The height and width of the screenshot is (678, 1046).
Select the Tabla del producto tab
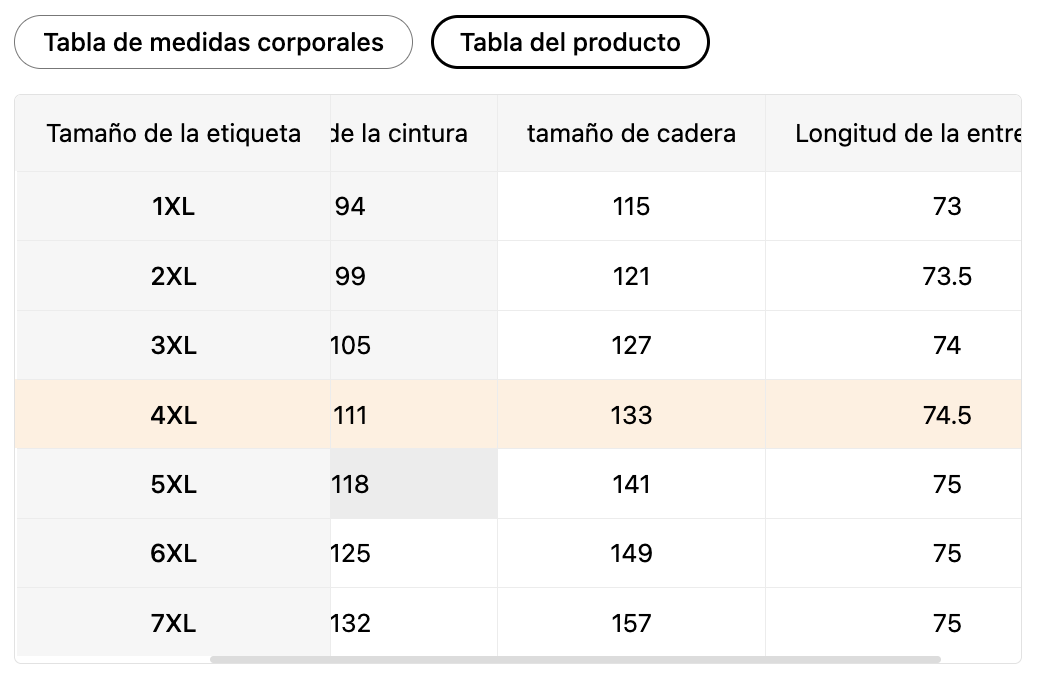pyautogui.click(x=570, y=42)
